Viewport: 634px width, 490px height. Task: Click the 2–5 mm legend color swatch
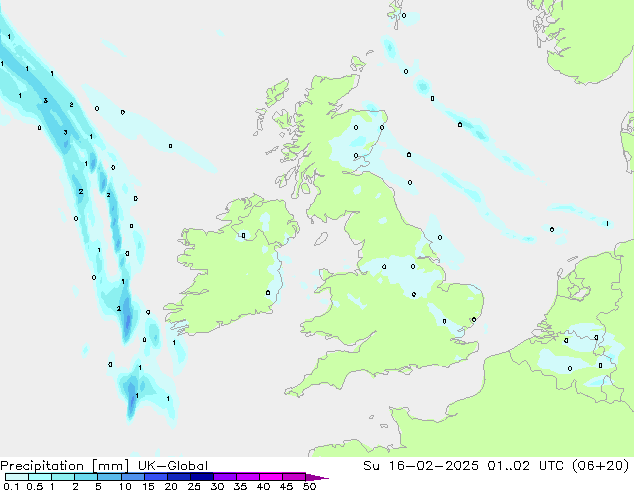coord(86,477)
